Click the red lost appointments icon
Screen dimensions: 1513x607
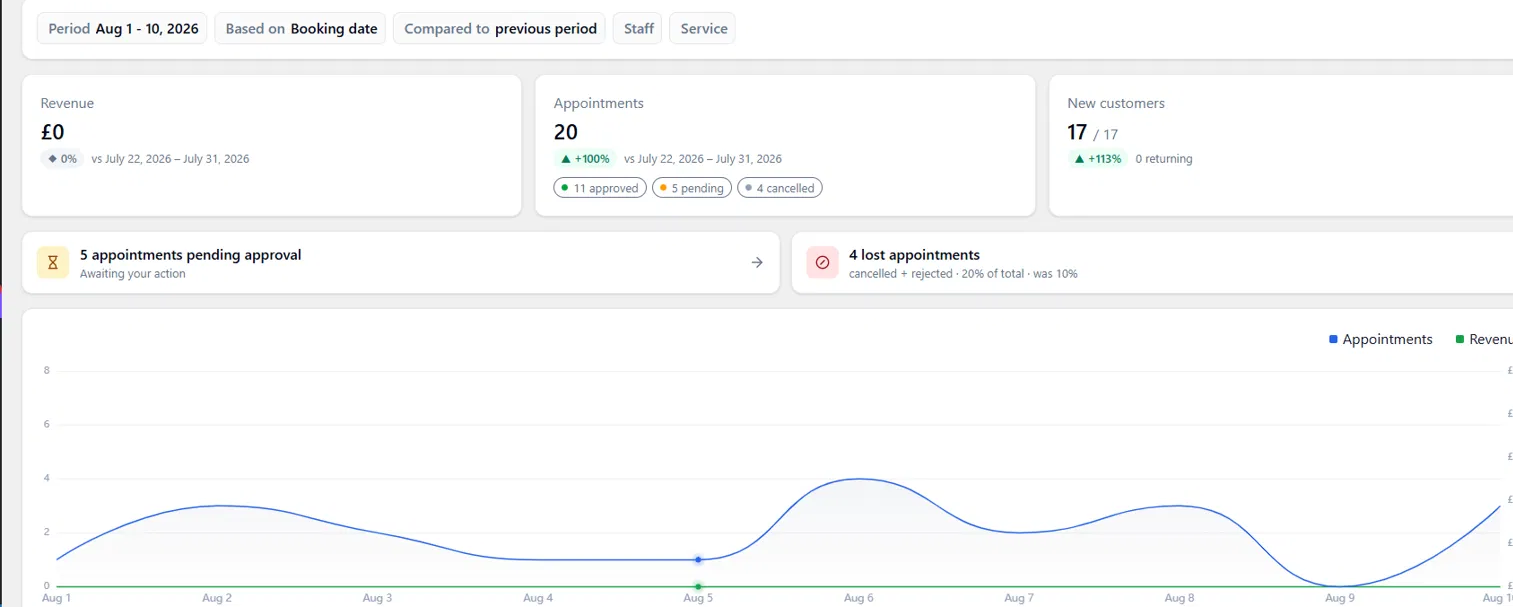tap(823, 263)
